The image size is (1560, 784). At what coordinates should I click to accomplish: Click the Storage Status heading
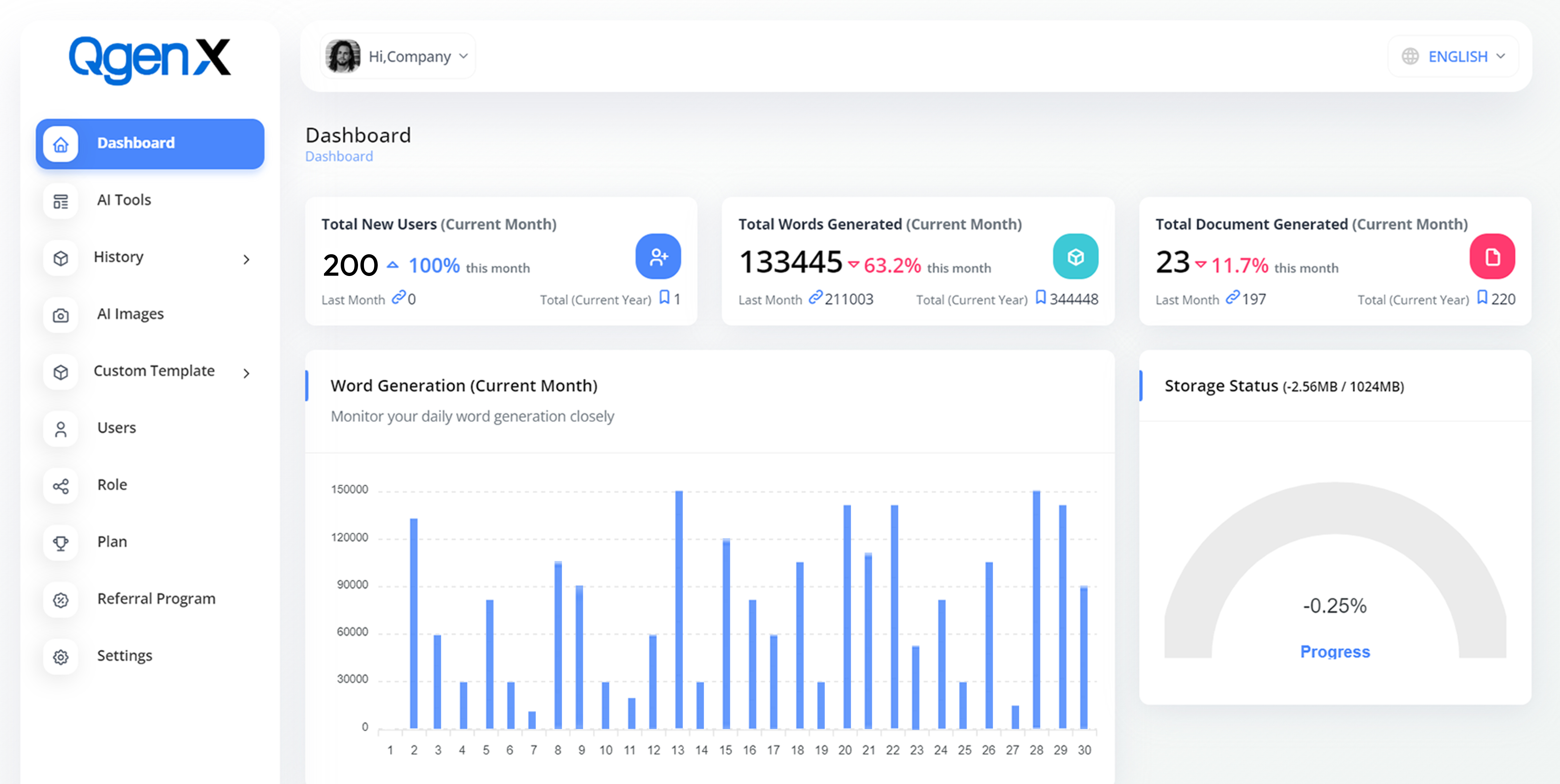point(1284,386)
